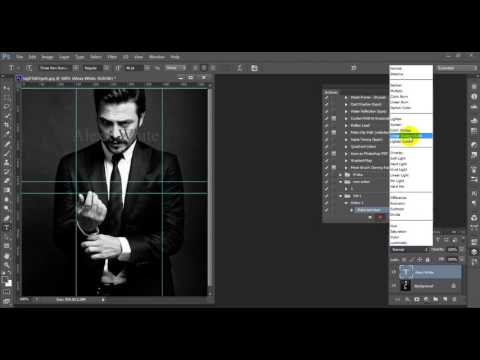The height and width of the screenshot is (360, 480).
Task: Hide the Background layer visibility eye
Action: (394, 286)
